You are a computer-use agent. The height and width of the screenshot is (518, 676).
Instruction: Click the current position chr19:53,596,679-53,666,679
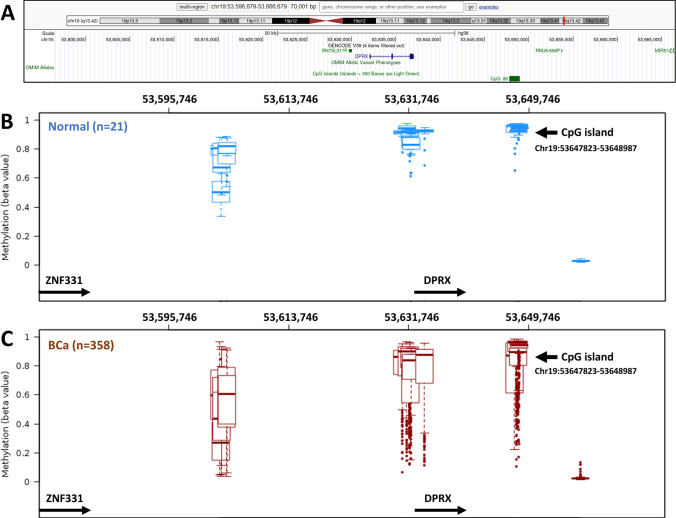249,7
